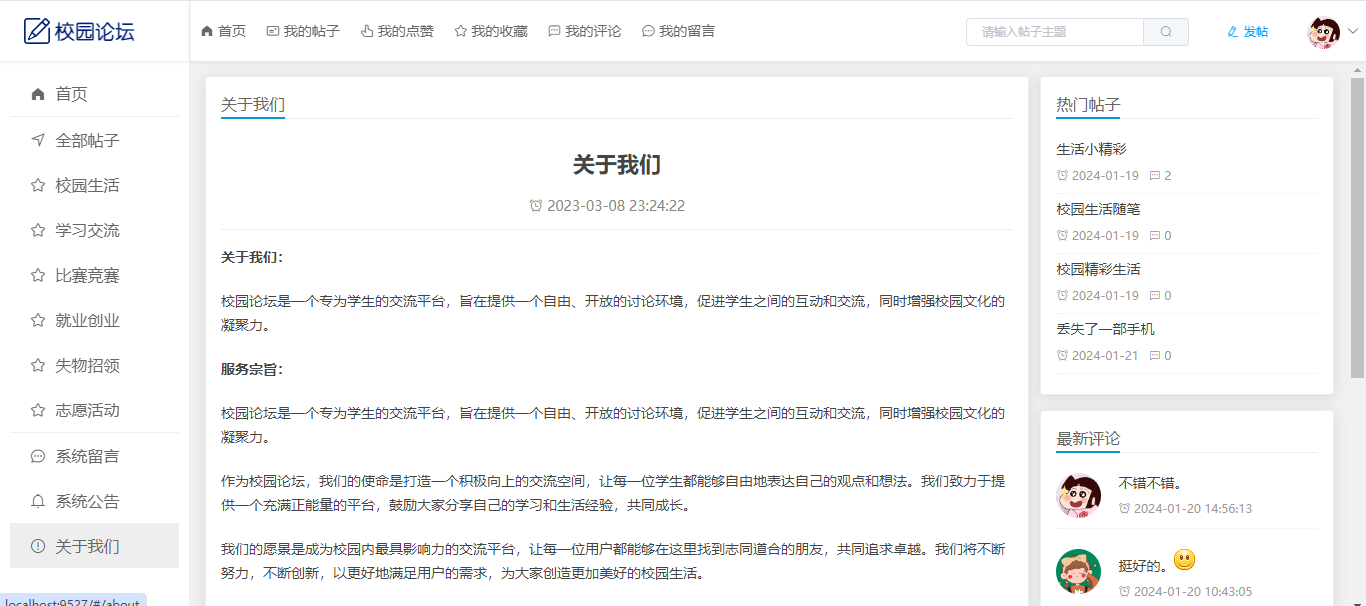1366x606 pixels.
Task: Click the home icon in top navigation
Action: click(x=207, y=31)
